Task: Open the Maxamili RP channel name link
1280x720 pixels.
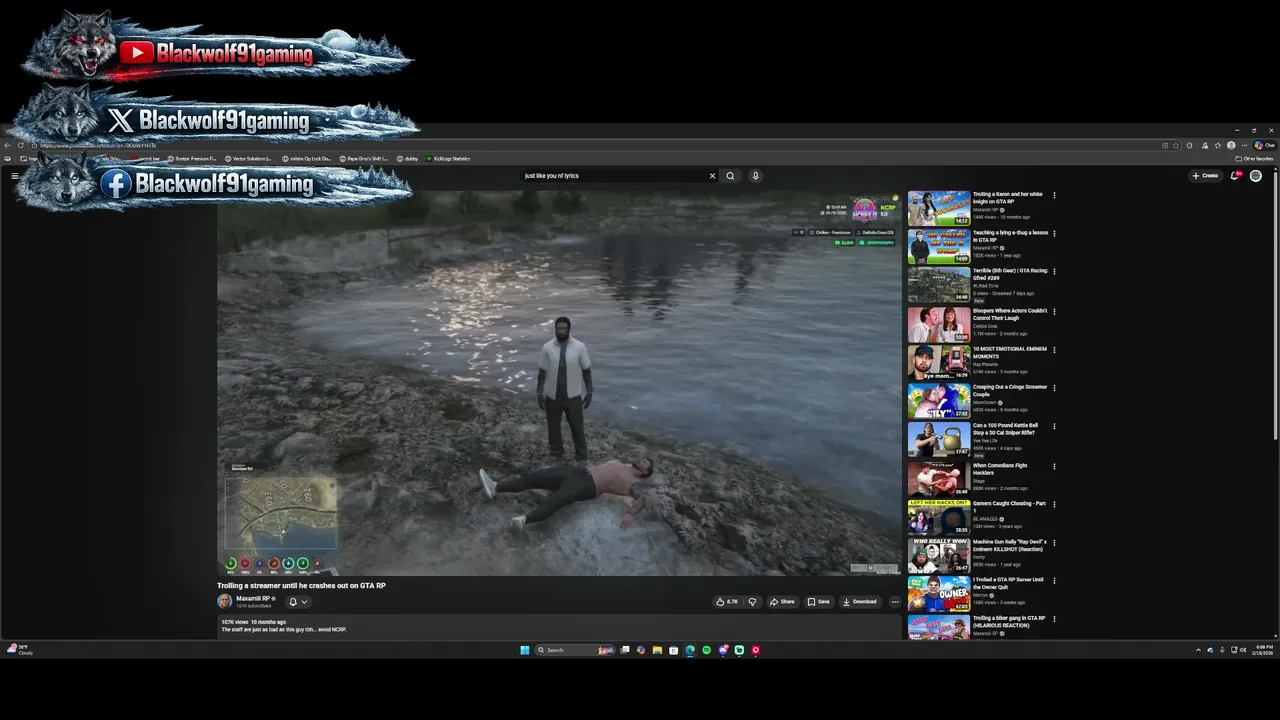Action: 253,598
